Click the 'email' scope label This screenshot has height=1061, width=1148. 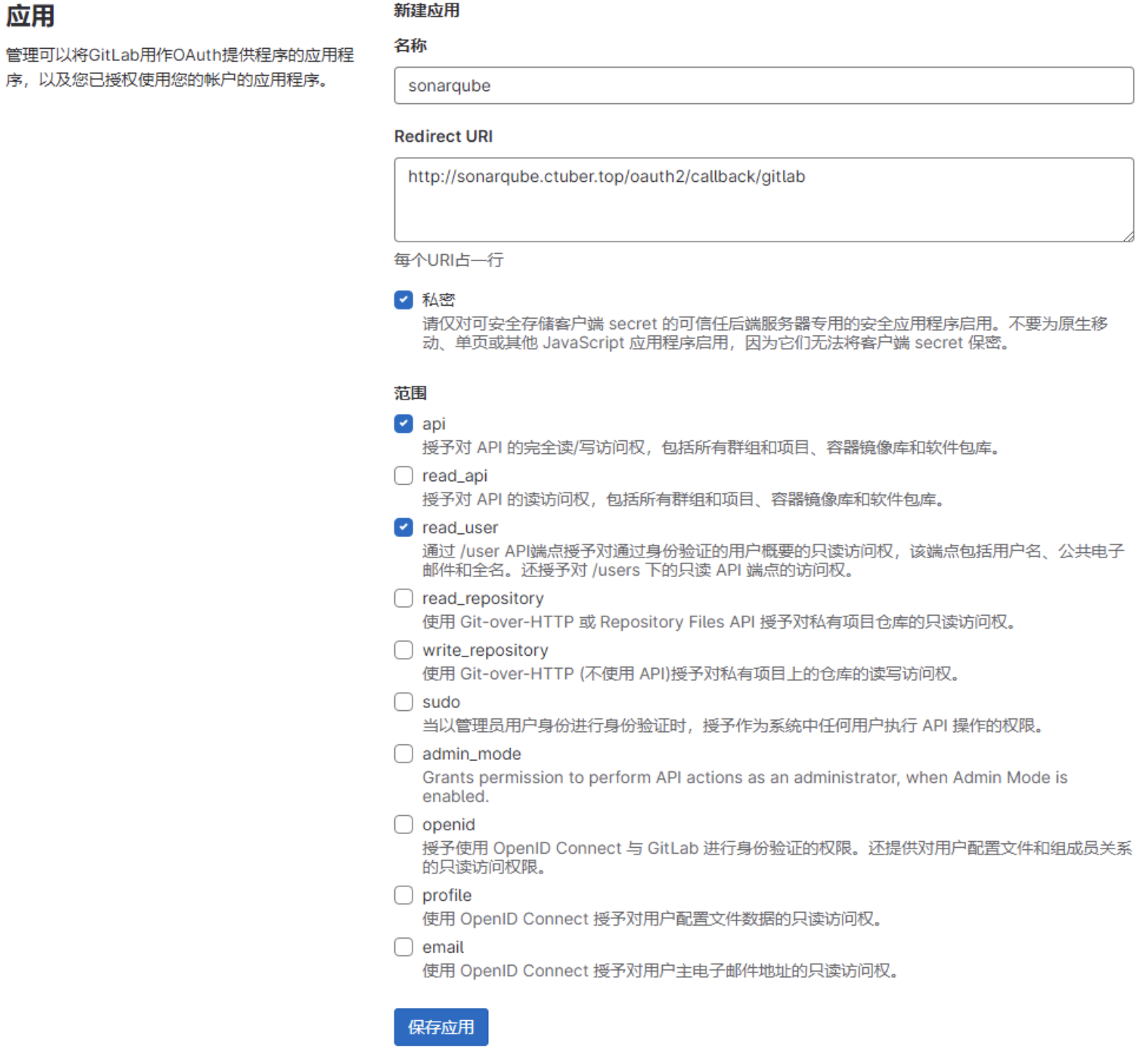442,947
